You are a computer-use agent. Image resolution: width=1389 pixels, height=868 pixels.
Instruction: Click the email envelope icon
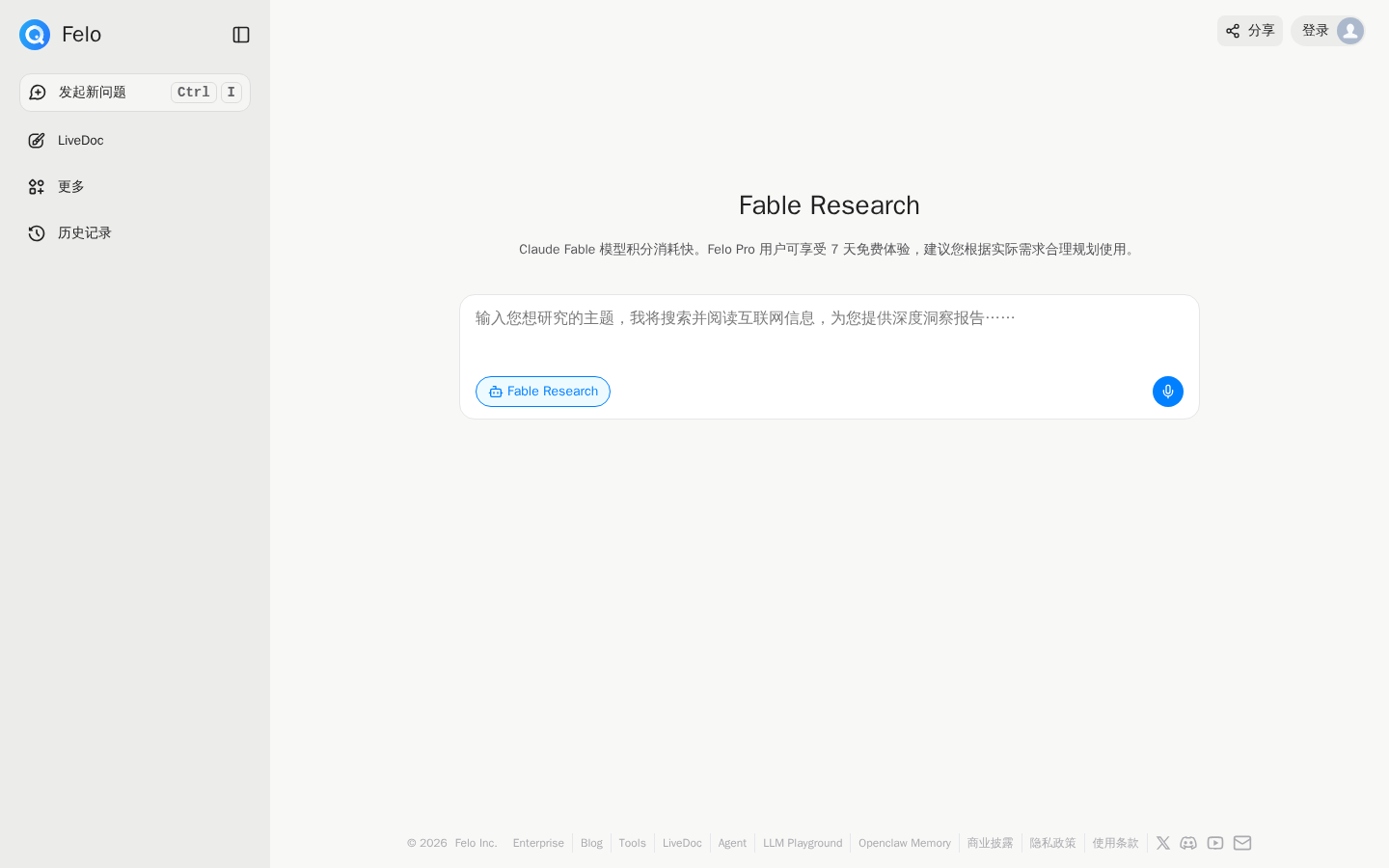[x=1242, y=843]
